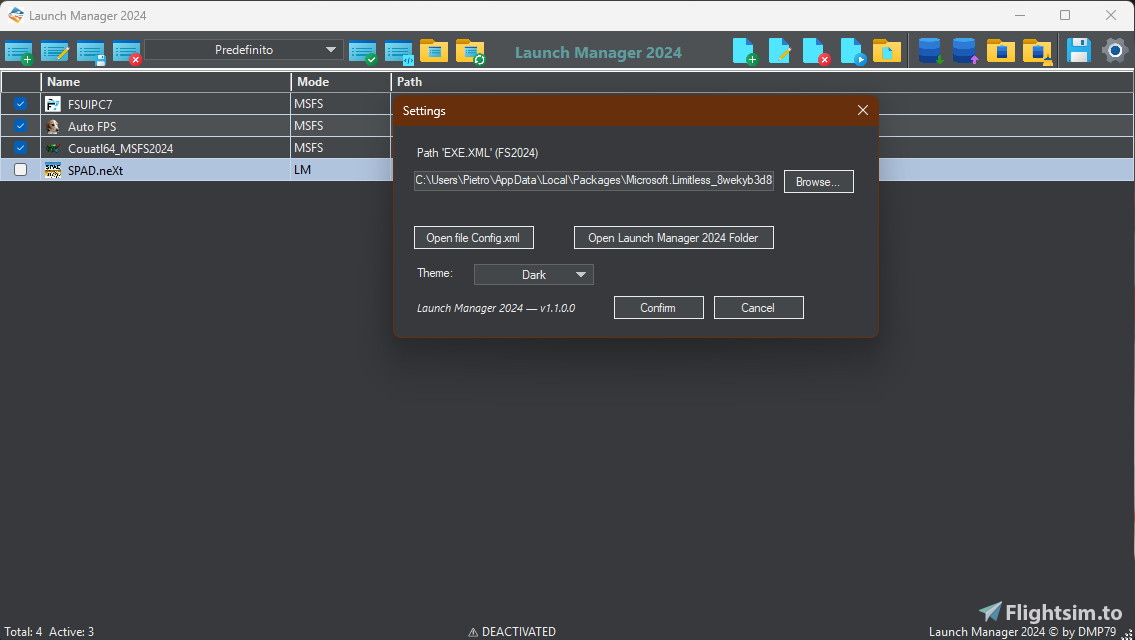Click Open file Config.xml button
This screenshot has height=640, width=1135.
[x=473, y=237]
